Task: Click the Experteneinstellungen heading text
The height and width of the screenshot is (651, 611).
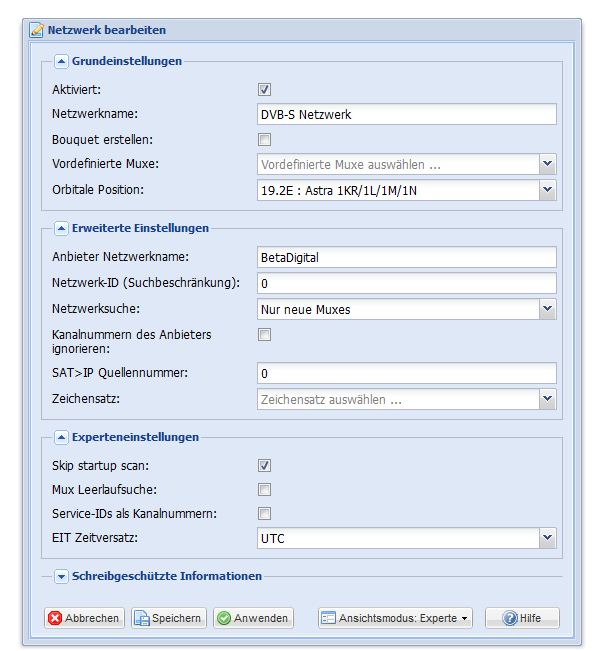Action: (135, 437)
